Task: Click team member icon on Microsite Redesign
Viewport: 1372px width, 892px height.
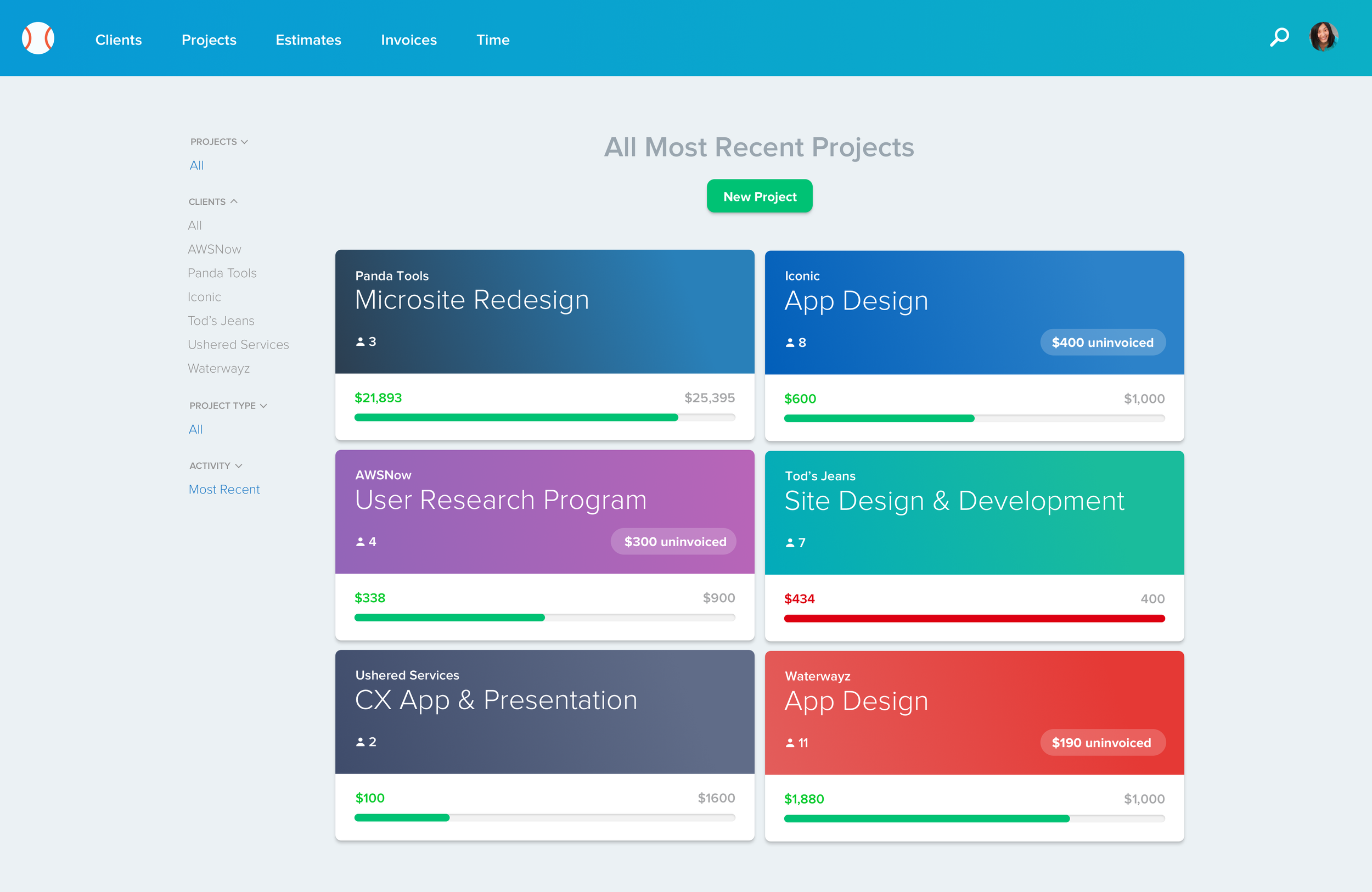Action: (361, 342)
